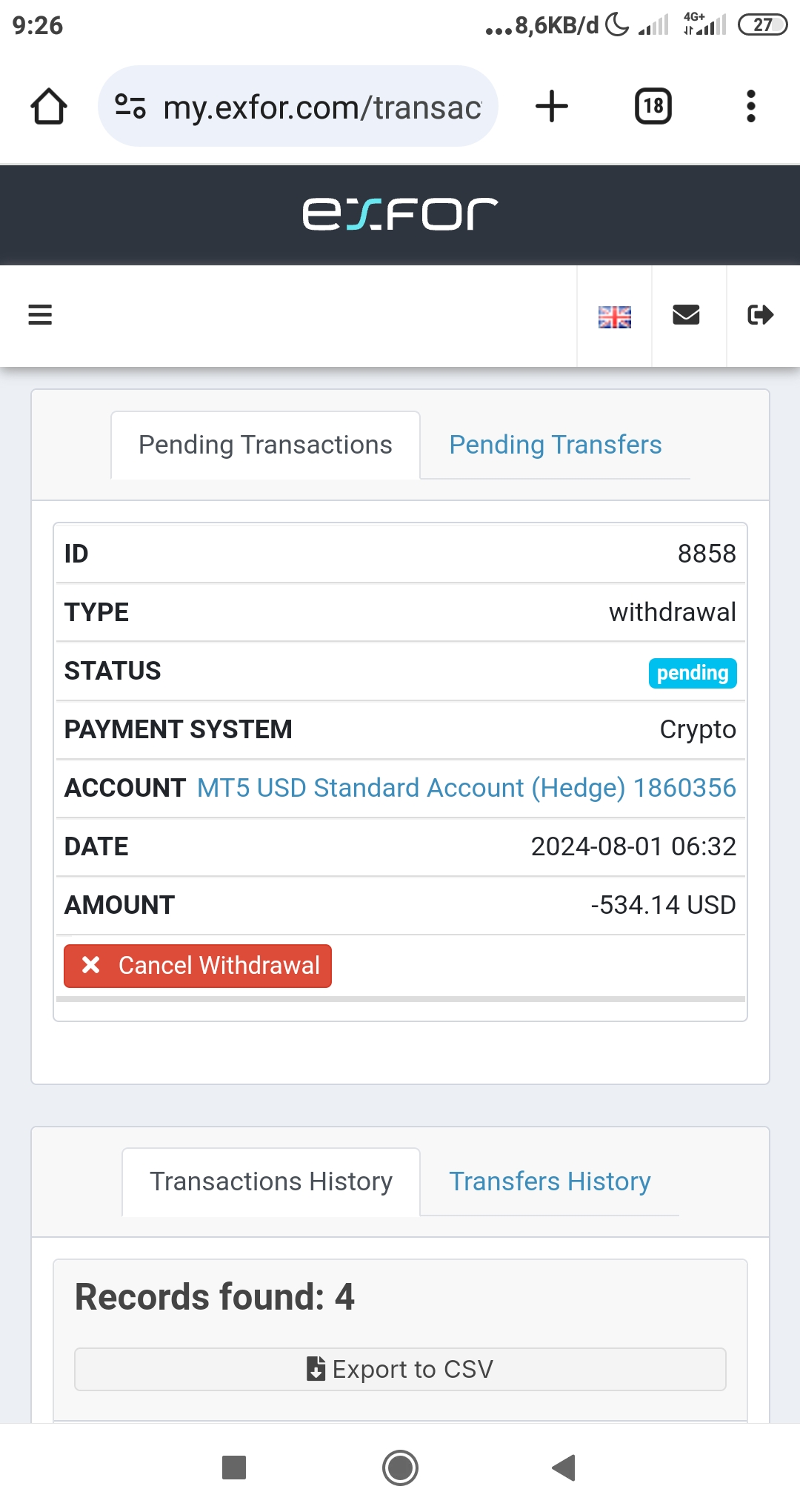The height and width of the screenshot is (1512, 800).
Task: Open the Transfers History tab
Action: pos(550,1181)
